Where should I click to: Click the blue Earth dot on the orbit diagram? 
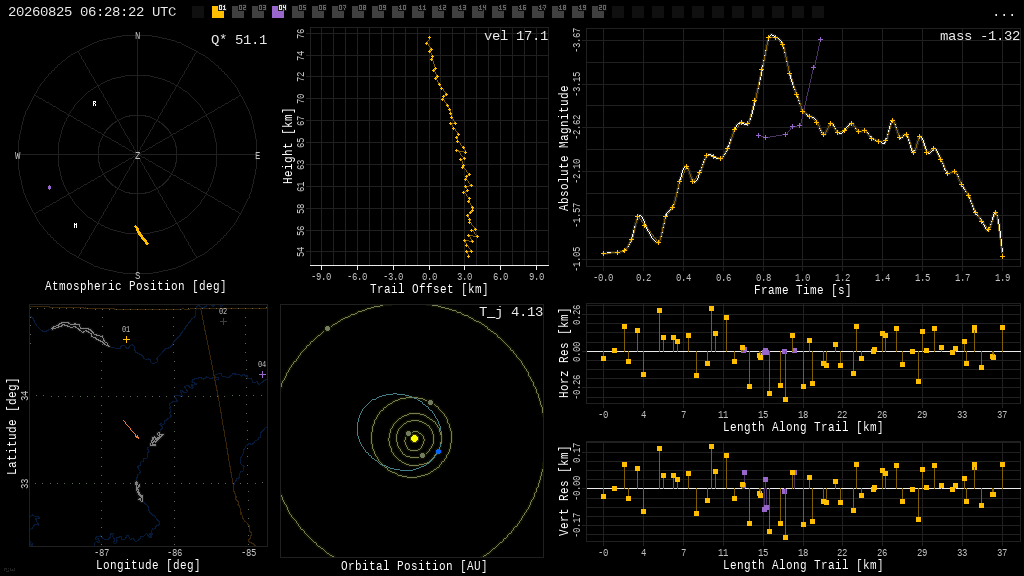[438, 451]
